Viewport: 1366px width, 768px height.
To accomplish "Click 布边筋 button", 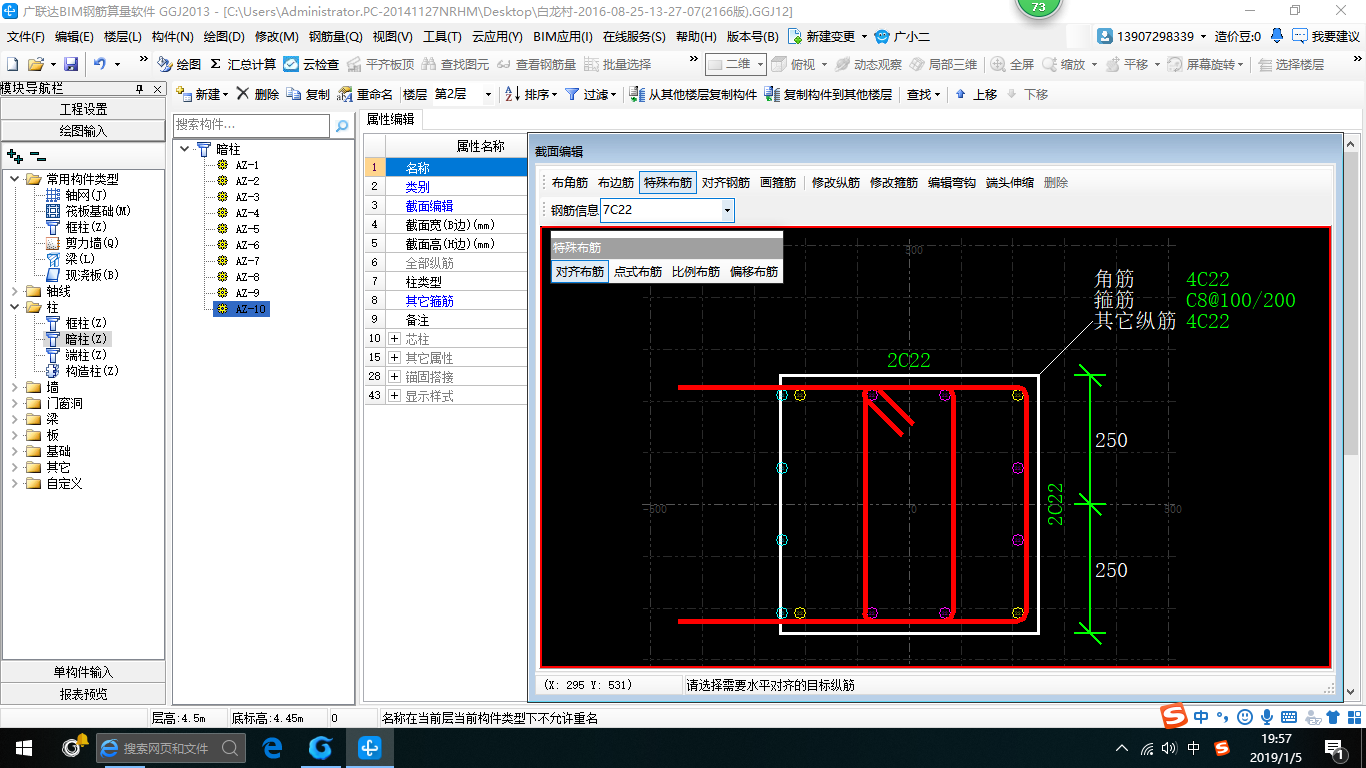I will [x=616, y=183].
